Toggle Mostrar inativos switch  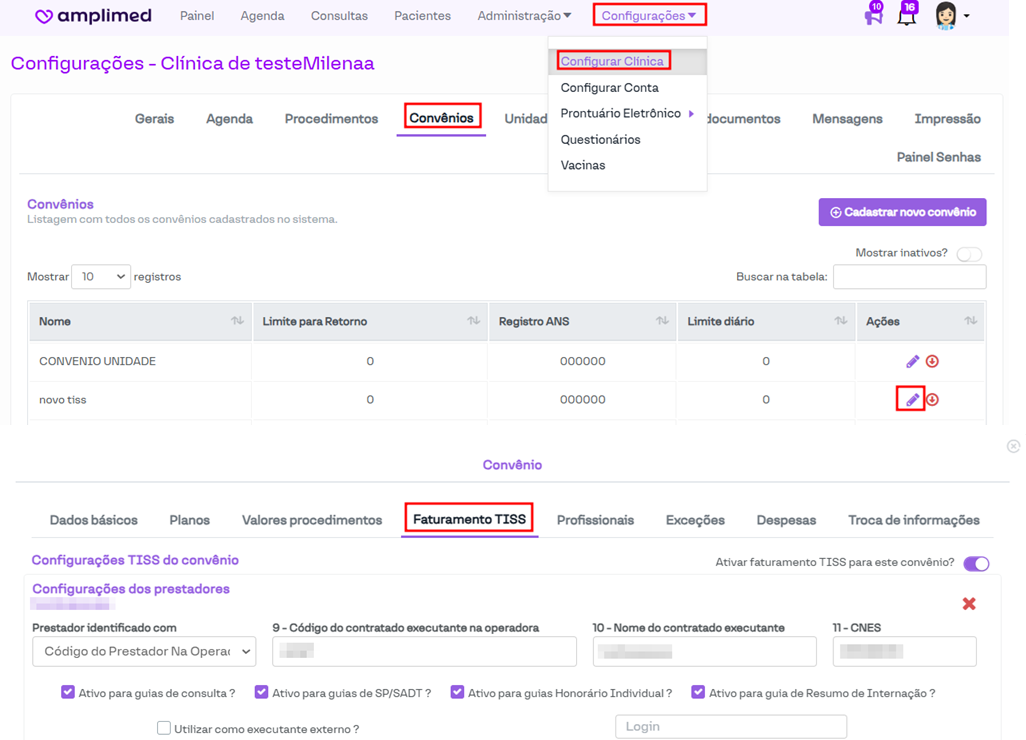tap(968, 254)
